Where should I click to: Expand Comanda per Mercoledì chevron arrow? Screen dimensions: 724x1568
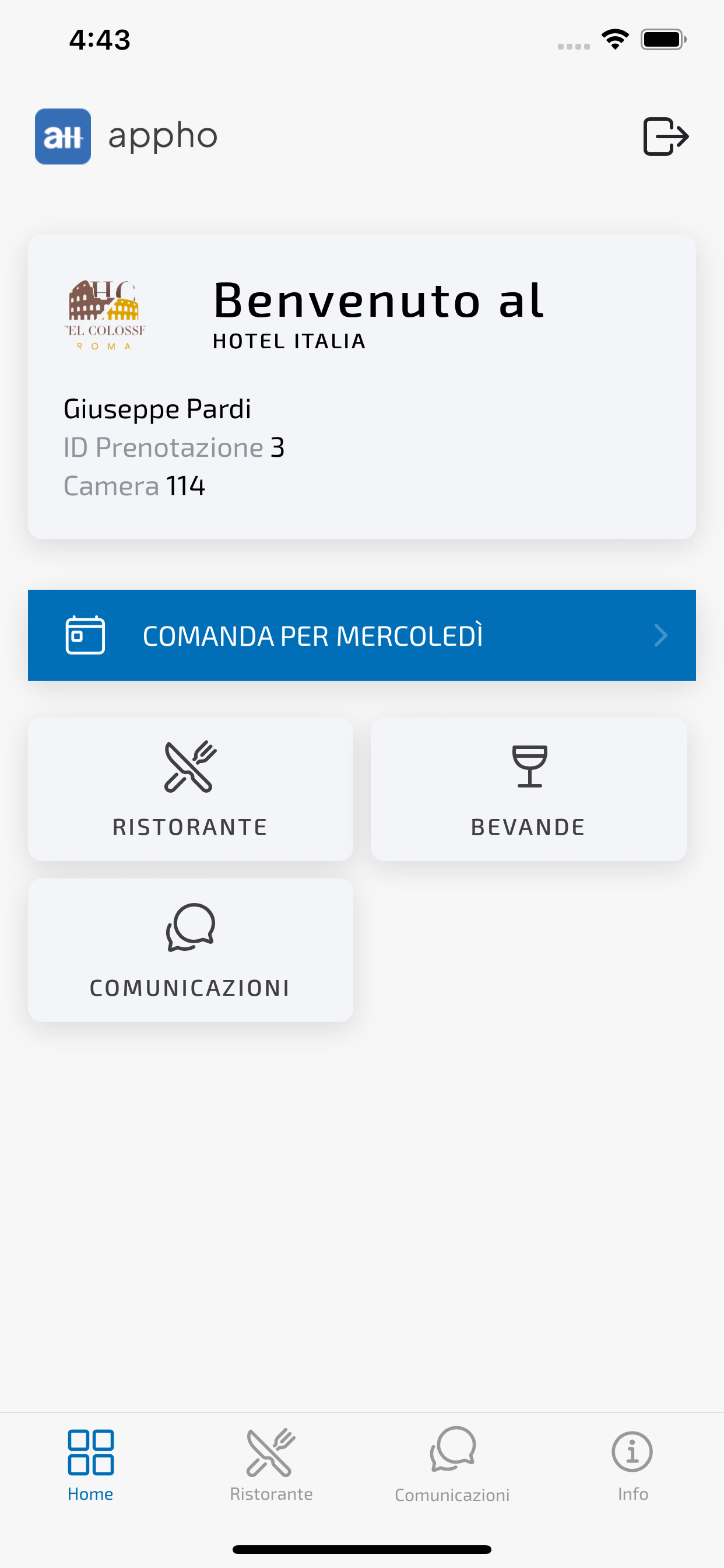pyautogui.click(x=660, y=635)
